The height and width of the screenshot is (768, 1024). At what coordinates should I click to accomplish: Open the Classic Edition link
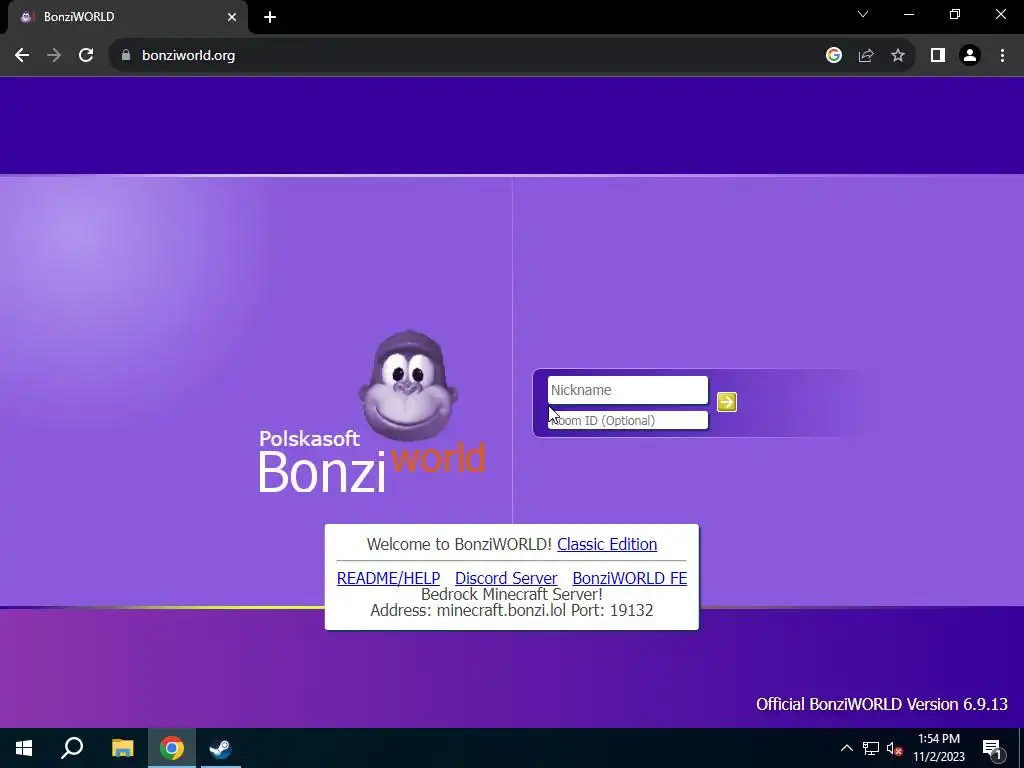[607, 544]
